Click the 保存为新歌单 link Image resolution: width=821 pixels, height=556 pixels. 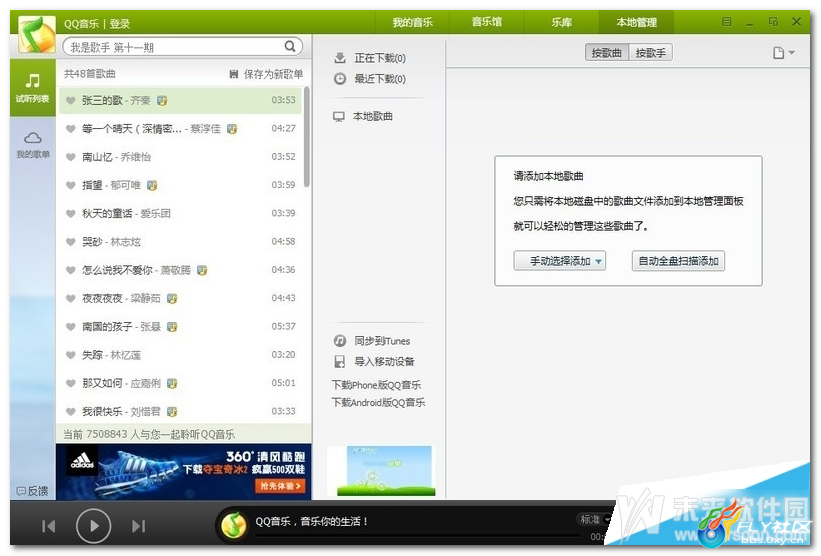click(x=273, y=74)
